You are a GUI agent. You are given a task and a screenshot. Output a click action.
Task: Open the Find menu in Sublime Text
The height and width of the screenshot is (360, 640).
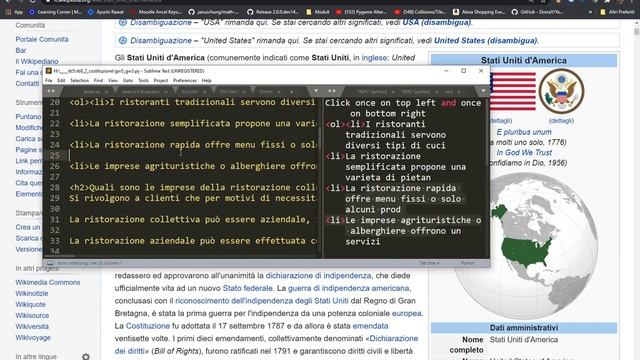coord(98,80)
